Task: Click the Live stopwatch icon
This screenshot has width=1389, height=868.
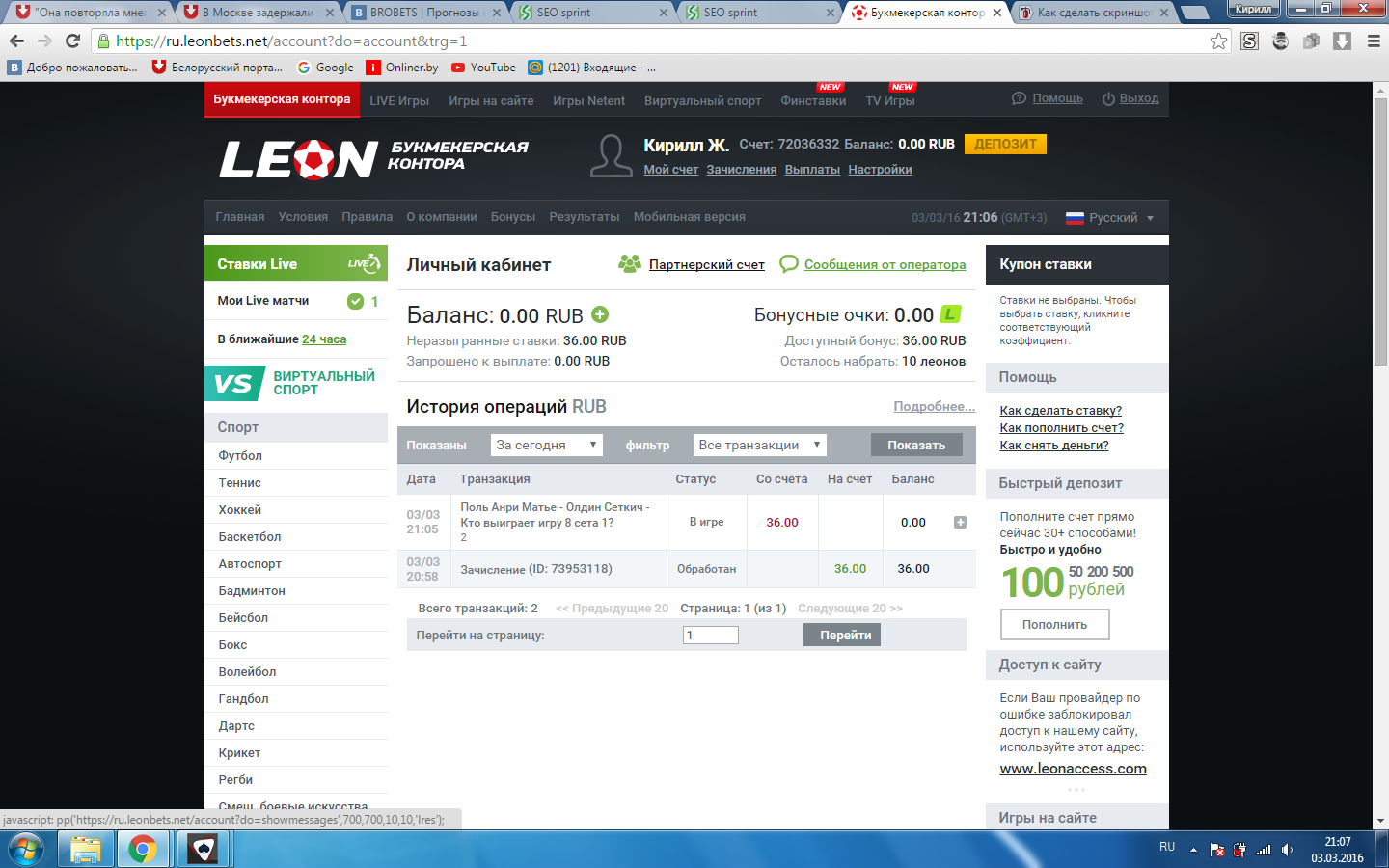Action: 364,263
